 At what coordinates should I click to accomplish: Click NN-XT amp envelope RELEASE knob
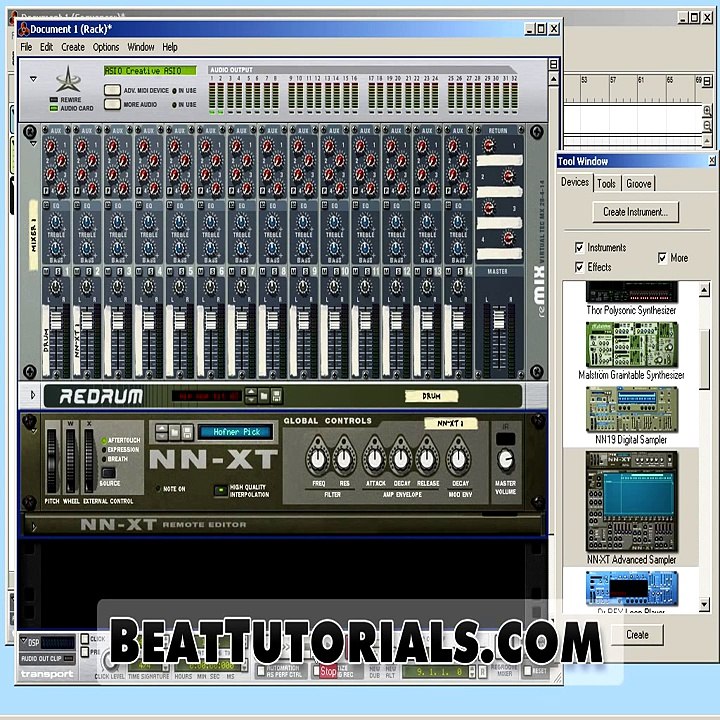428,458
